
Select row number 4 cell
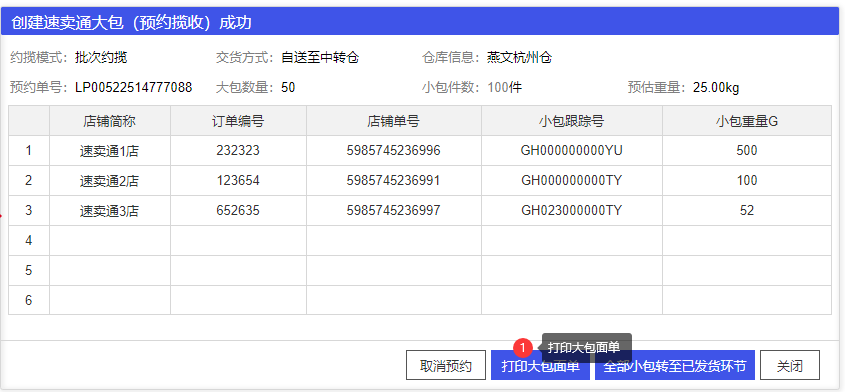coord(29,240)
